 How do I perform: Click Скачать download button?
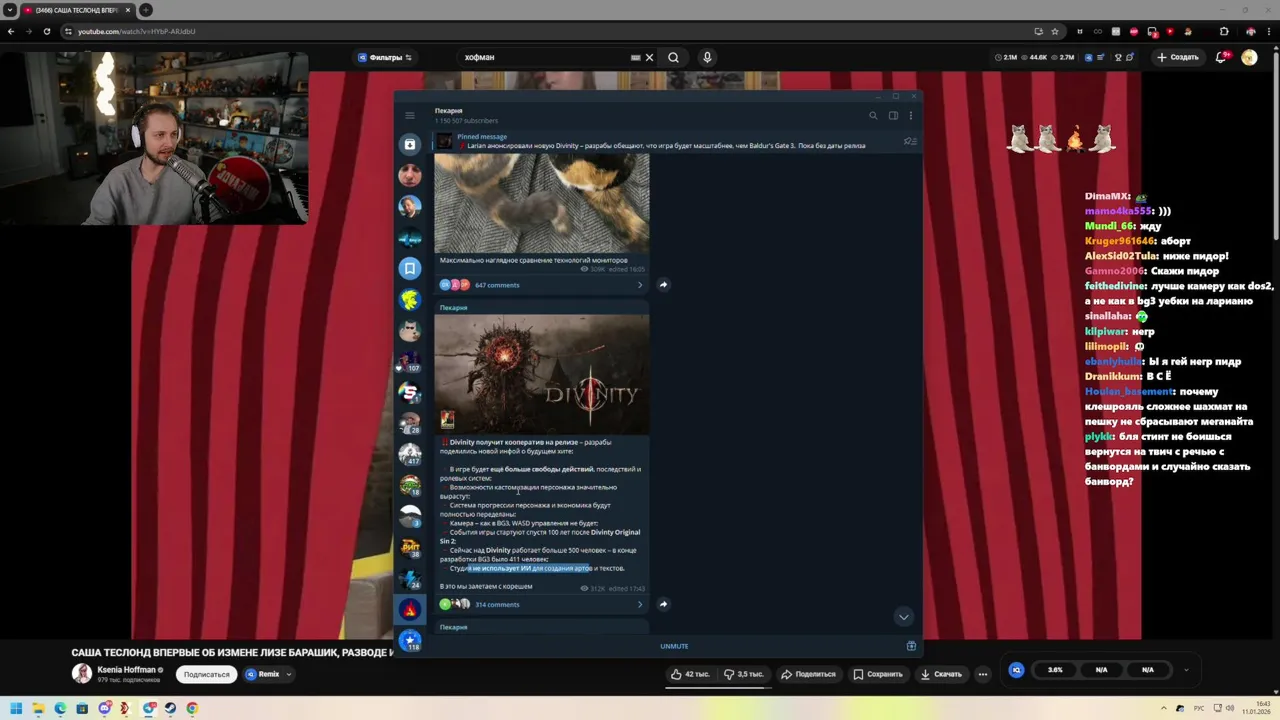tap(941, 674)
